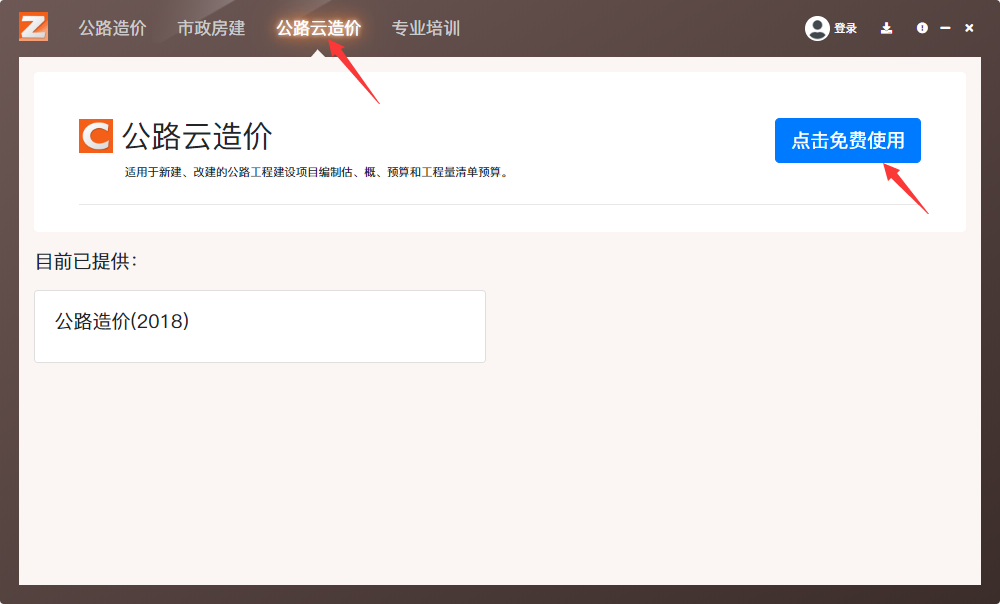This screenshot has width=1000, height=604.
Task: Close the application window
Action: click(969, 28)
